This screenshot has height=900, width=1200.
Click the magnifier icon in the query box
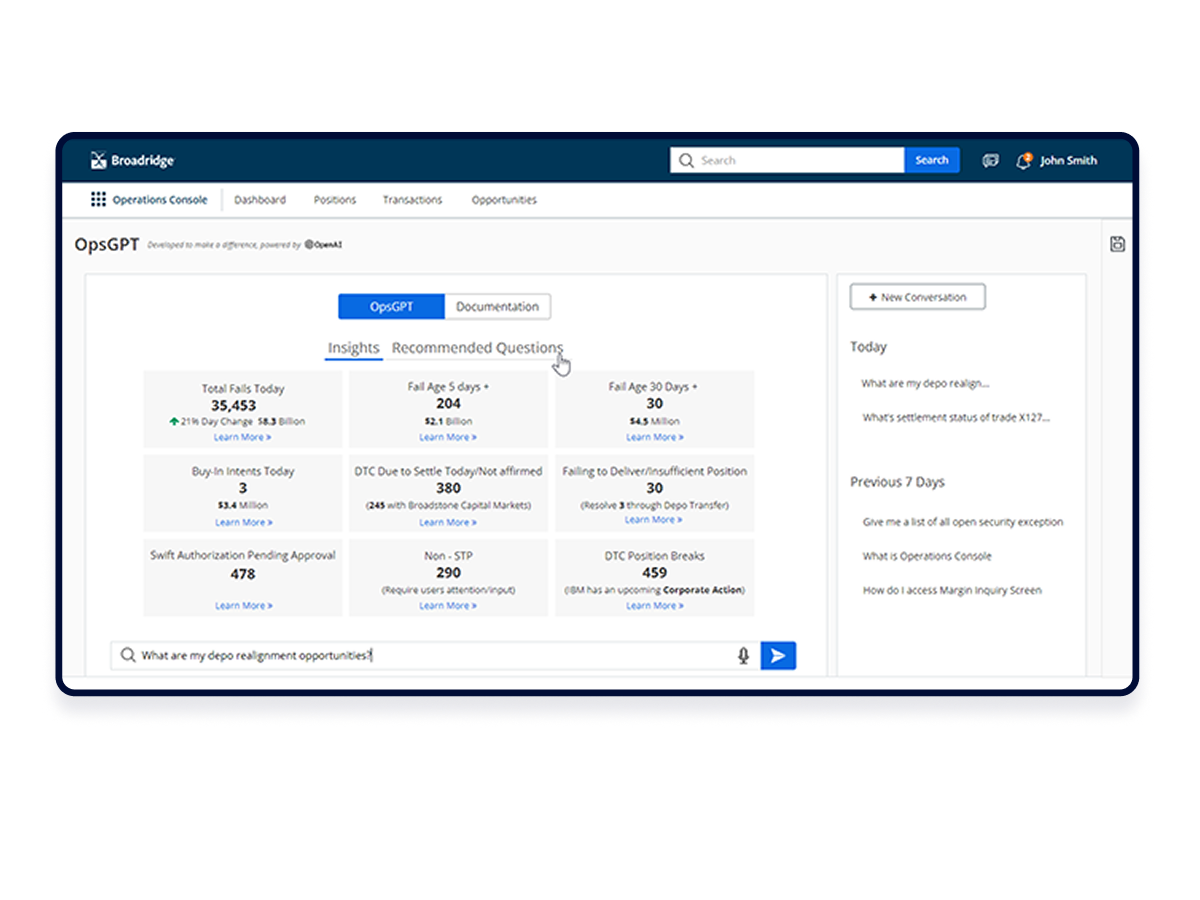point(128,656)
